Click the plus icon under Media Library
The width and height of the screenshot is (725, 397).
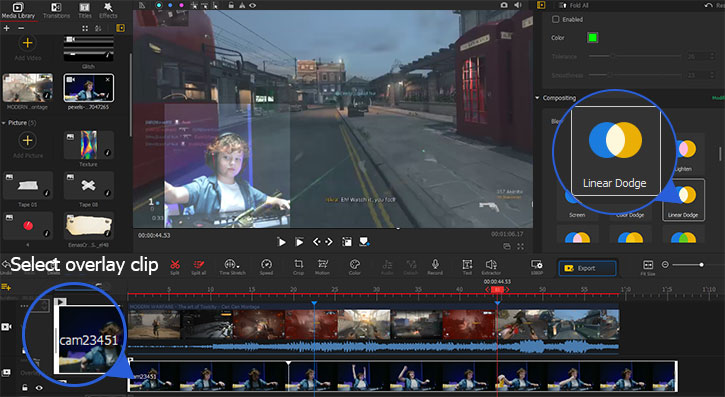tap(6, 28)
